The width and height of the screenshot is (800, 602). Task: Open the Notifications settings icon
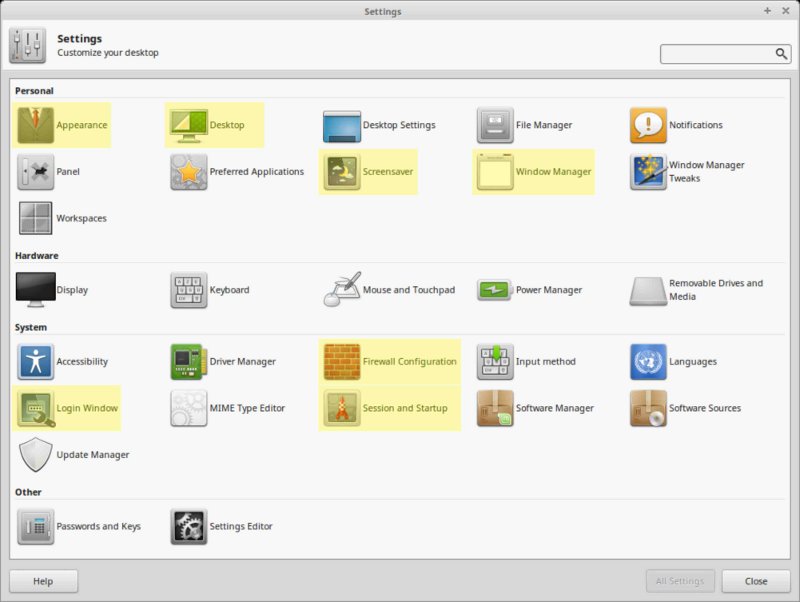tap(648, 125)
